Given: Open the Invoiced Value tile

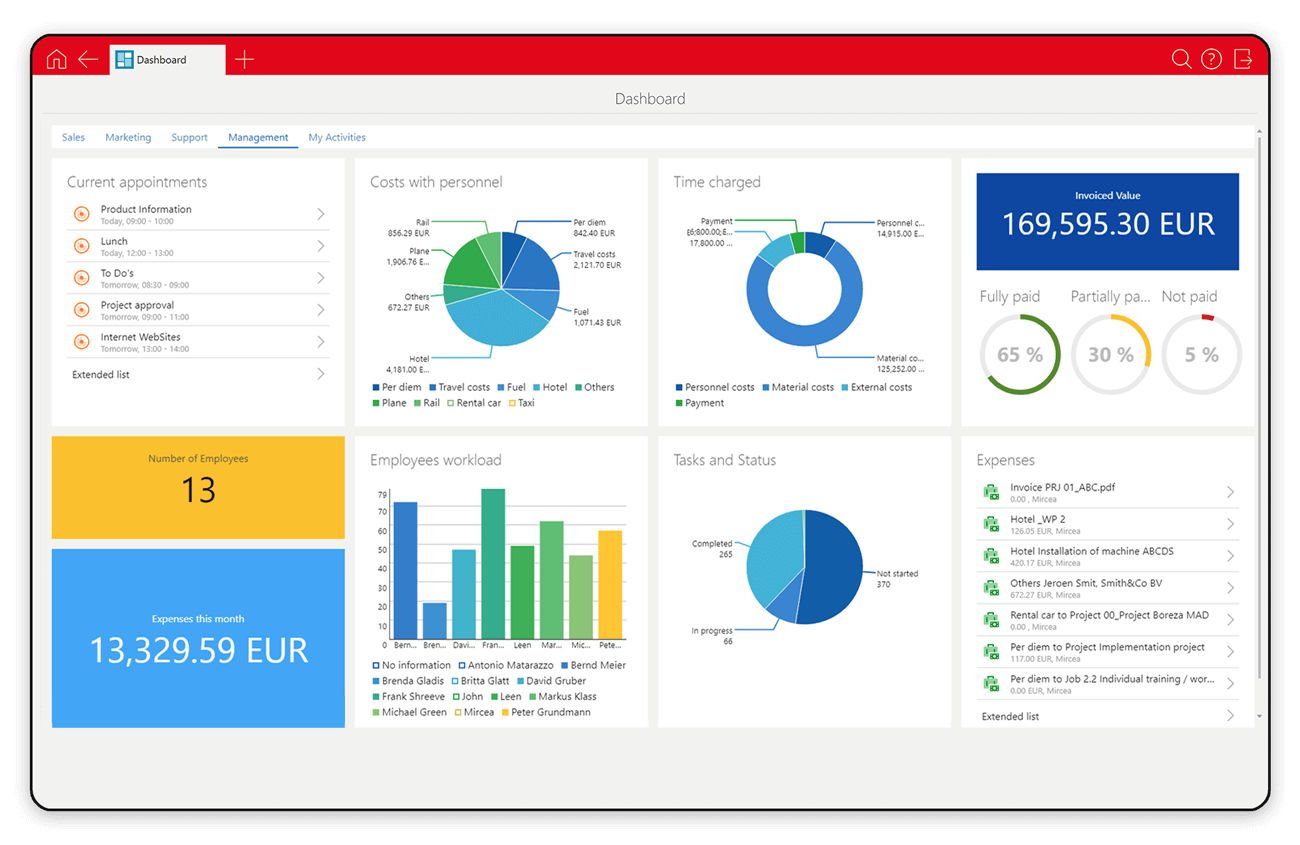Looking at the screenshot, I should point(1108,221).
